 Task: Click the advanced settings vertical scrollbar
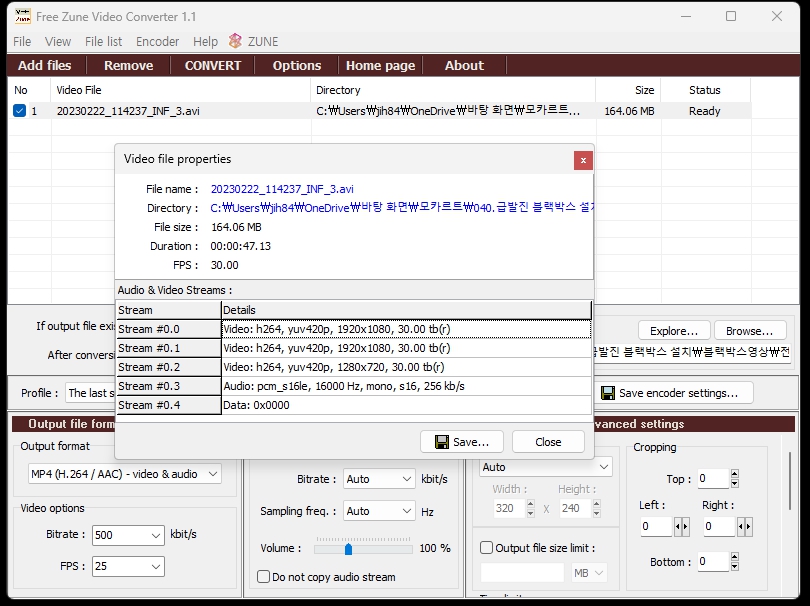[x=789, y=480]
